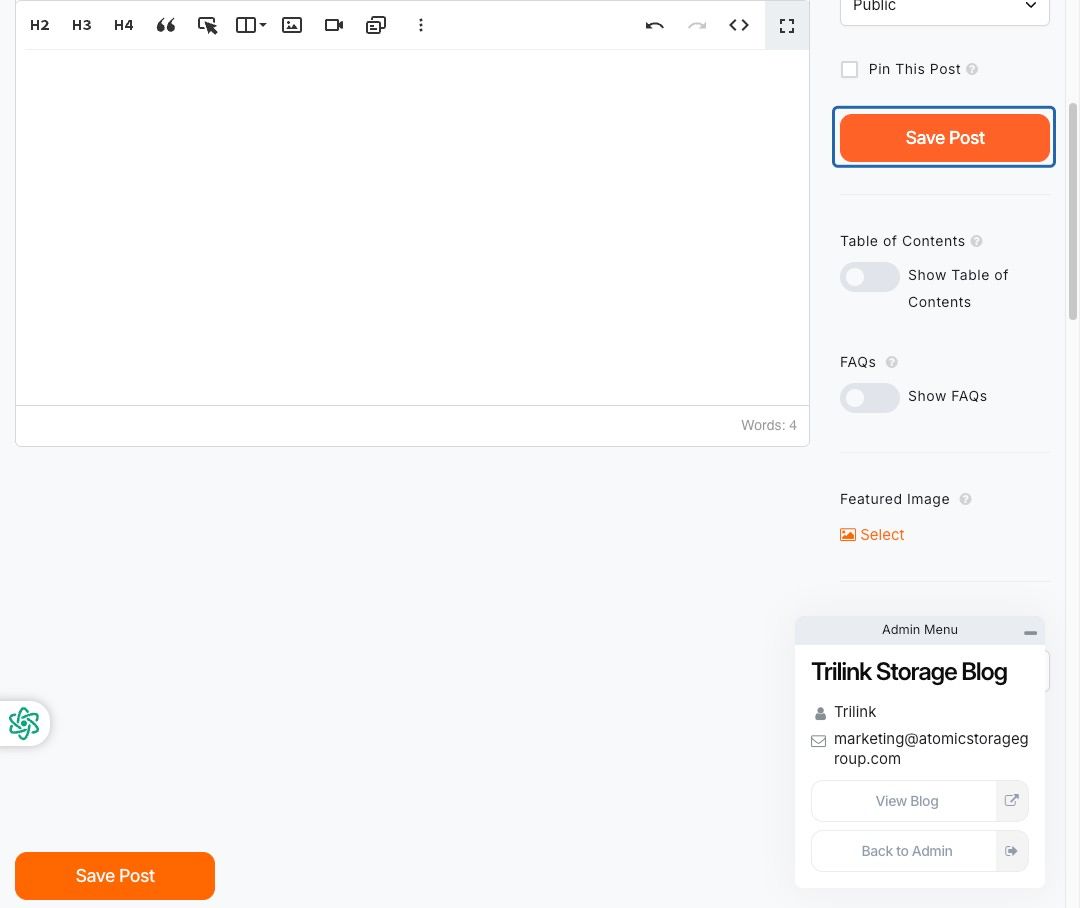
Task: Select a featured image
Action: 872,535
